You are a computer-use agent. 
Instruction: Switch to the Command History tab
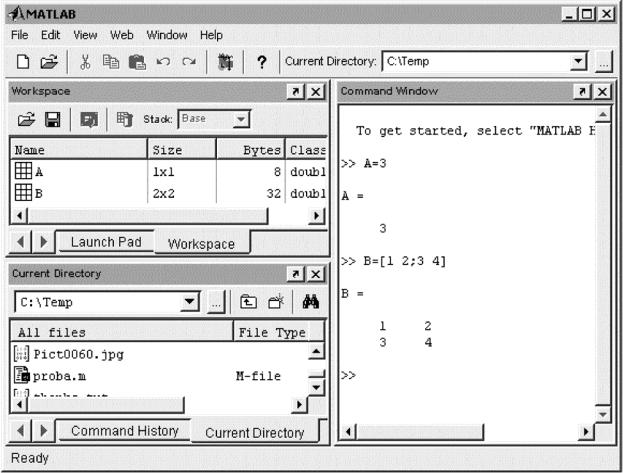125,431
